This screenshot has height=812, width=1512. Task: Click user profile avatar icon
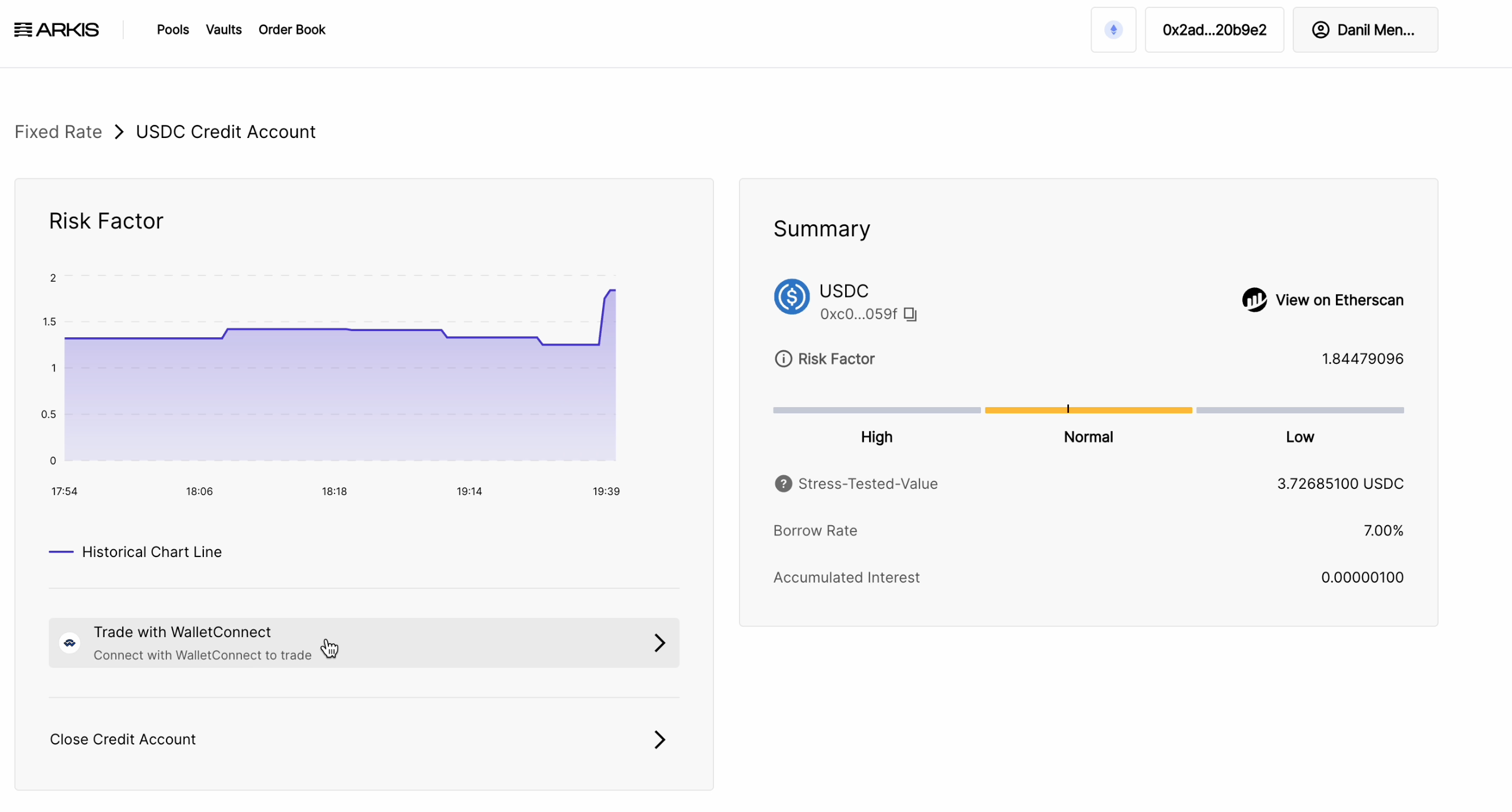point(1320,30)
